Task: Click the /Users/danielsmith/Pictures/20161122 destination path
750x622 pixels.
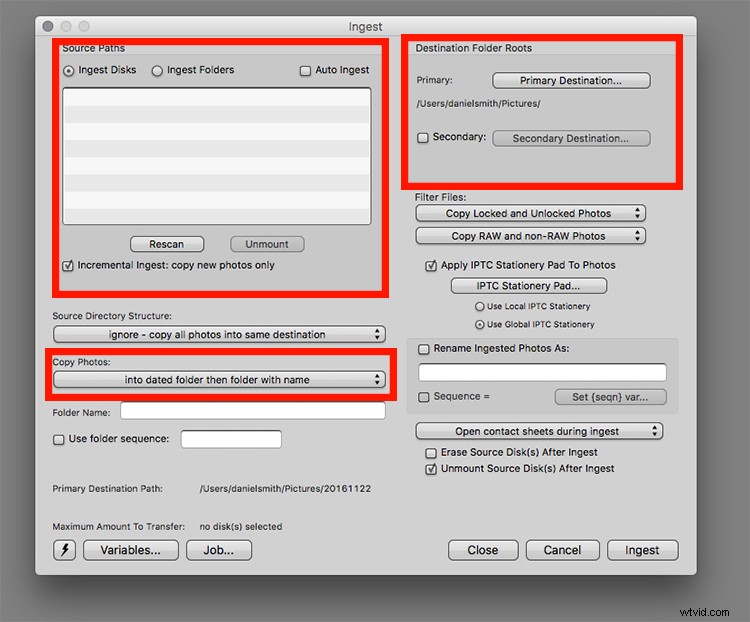Action: (285, 489)
